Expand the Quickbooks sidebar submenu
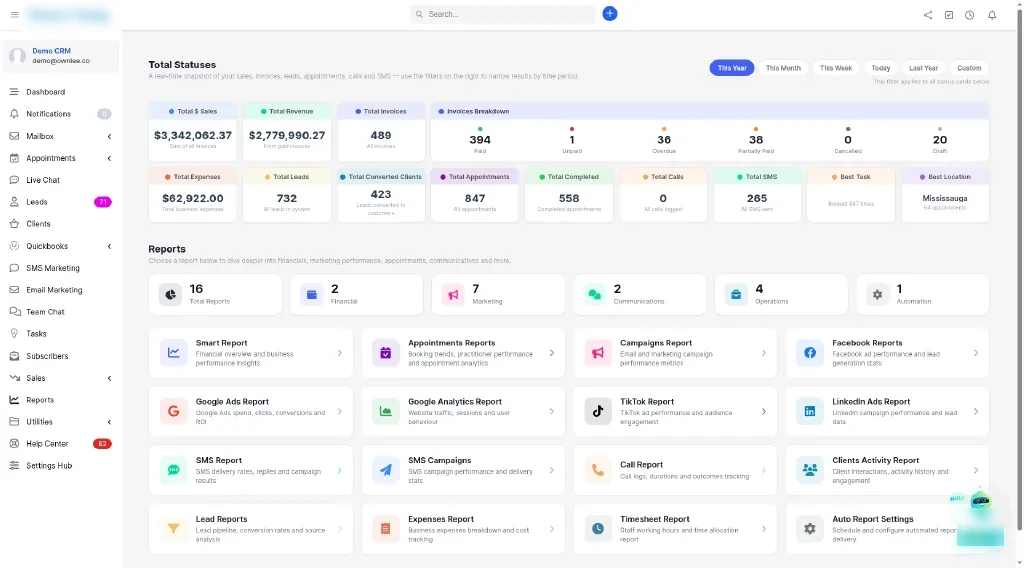Screen dimensions: 1024x568 (x=109, y=246)
